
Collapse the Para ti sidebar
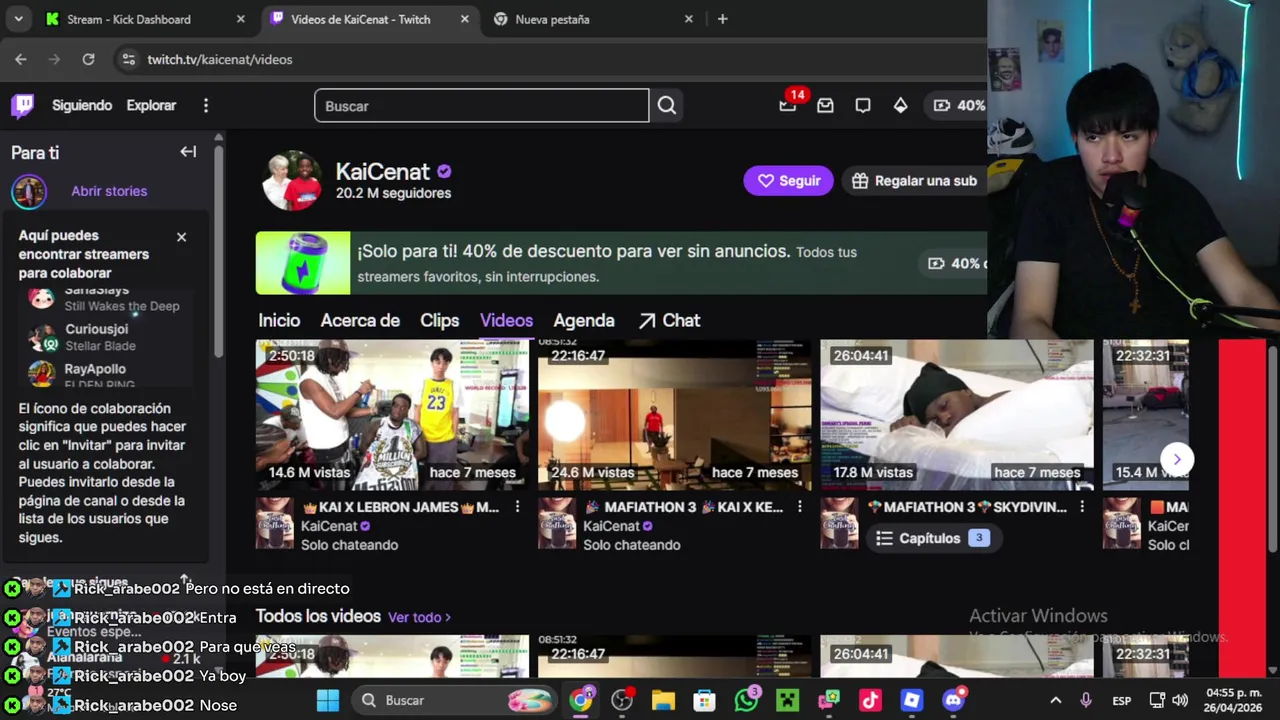(x=188, y=152)
